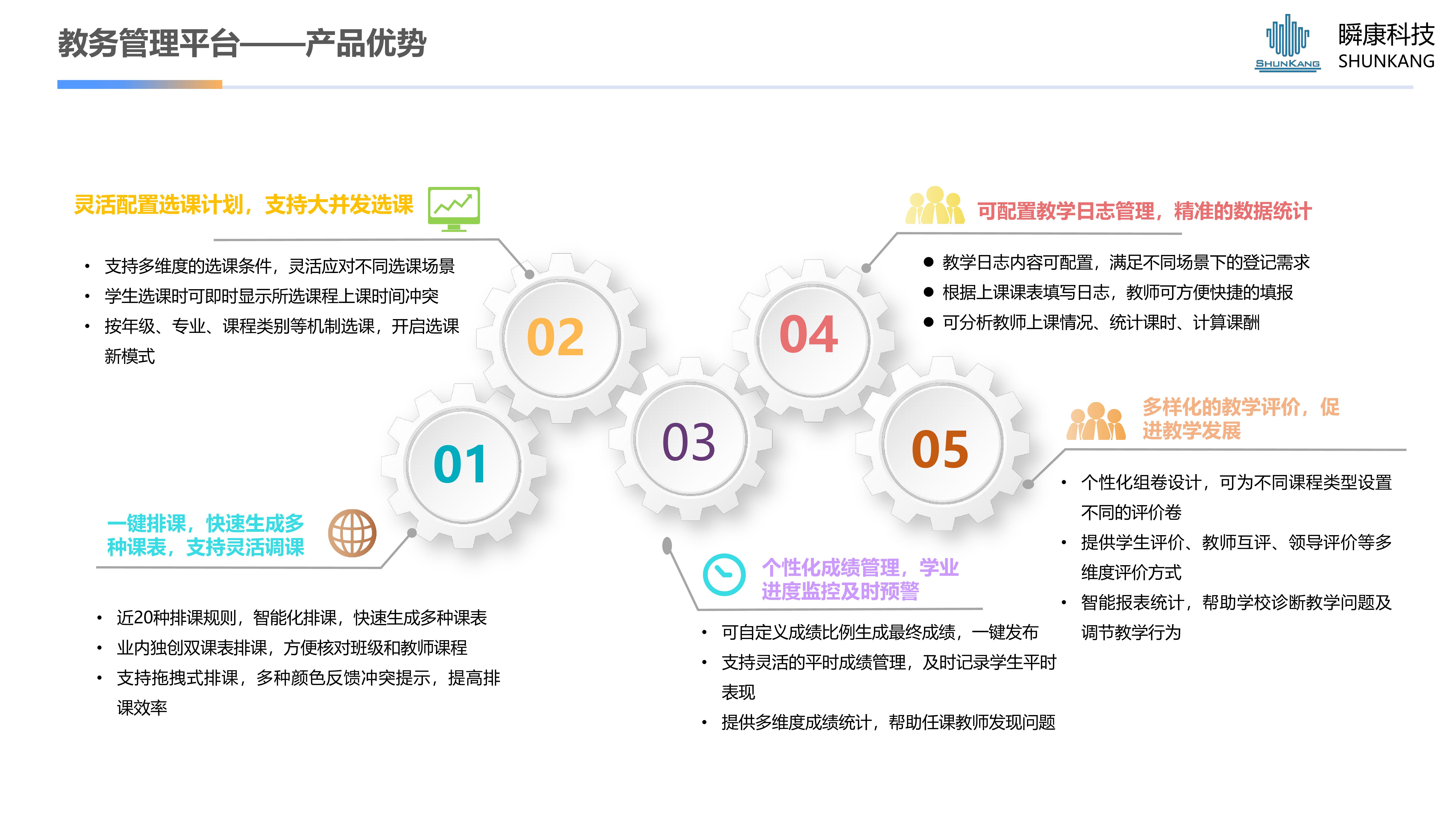Click bullet 提供多维度成绩统计
Image resolution: width=1456 pixels, height=819 pixels.
tap(889, 722)
